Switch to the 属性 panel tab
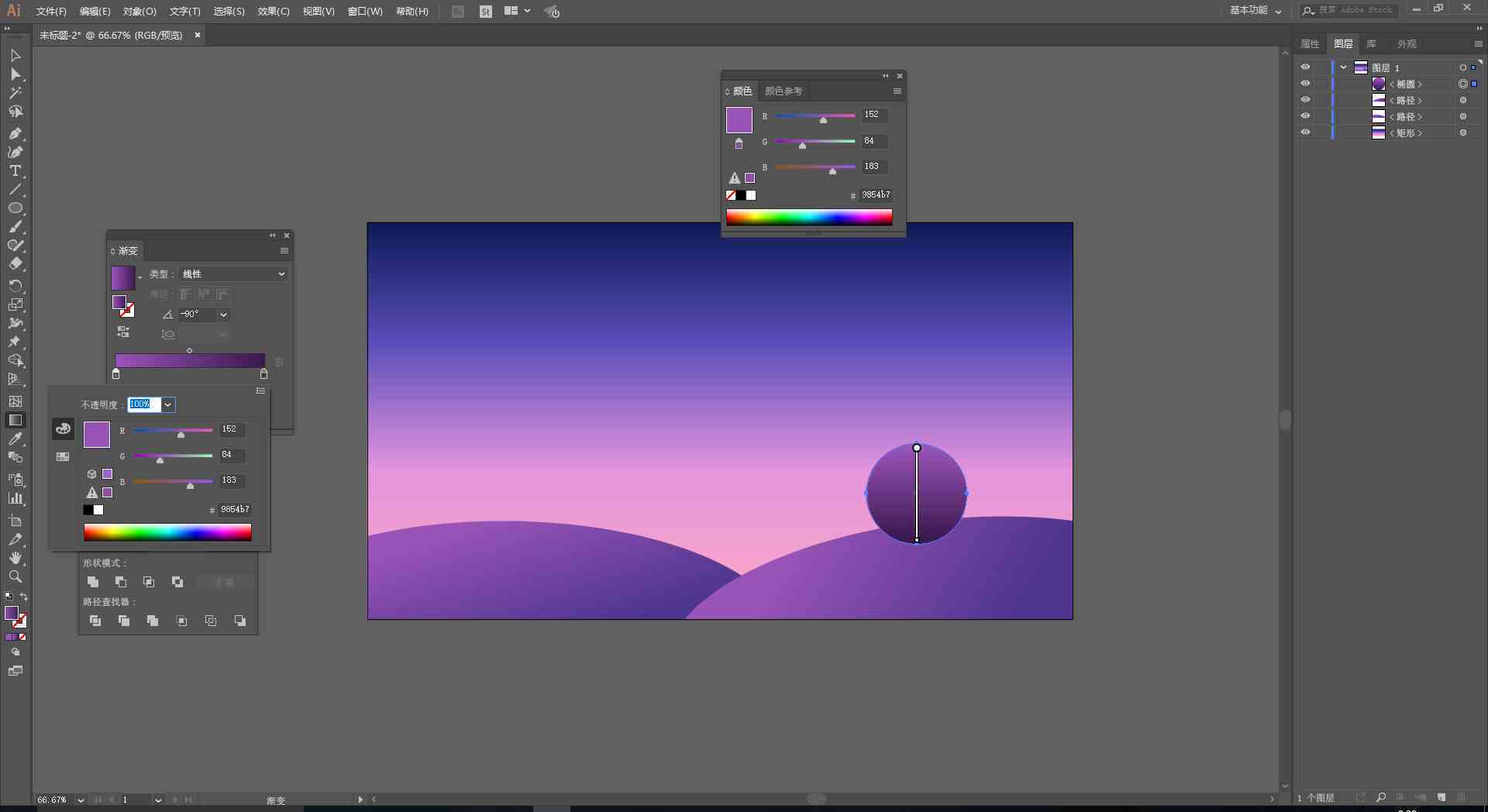 click(x=1310, y=43)
